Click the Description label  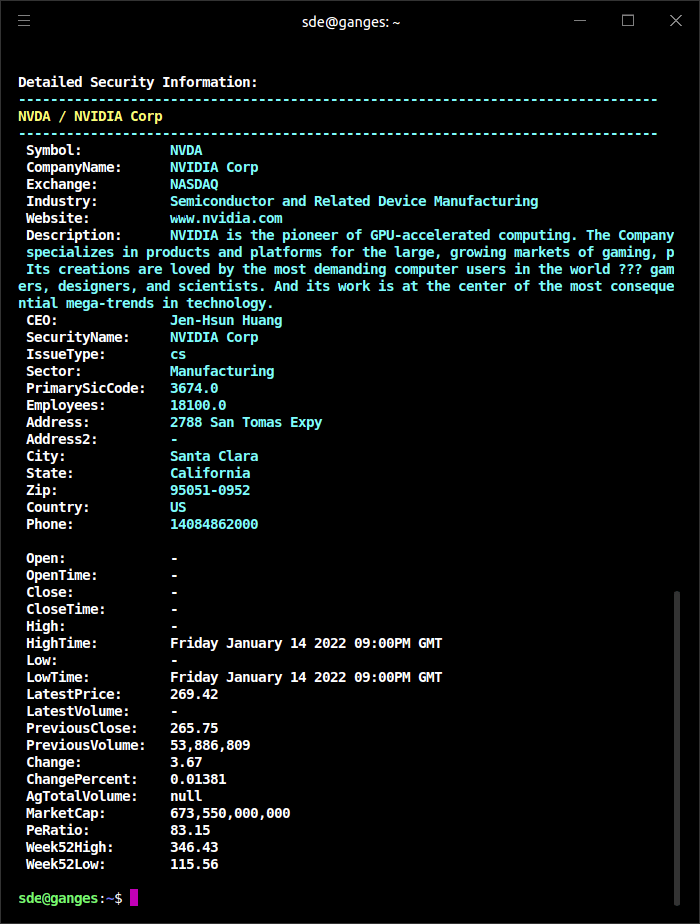coord(74,236)
